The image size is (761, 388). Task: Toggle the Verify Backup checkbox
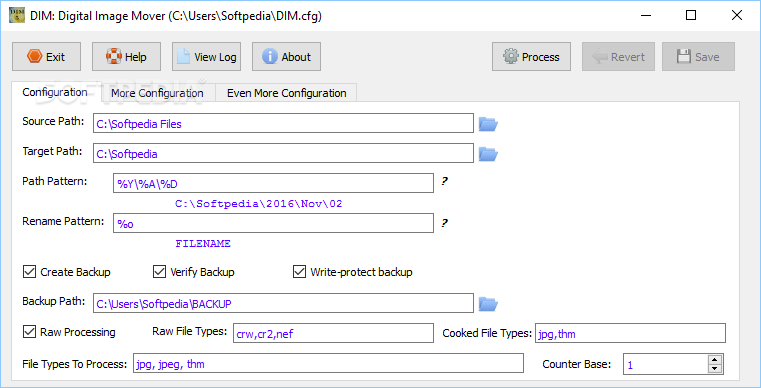159,272
